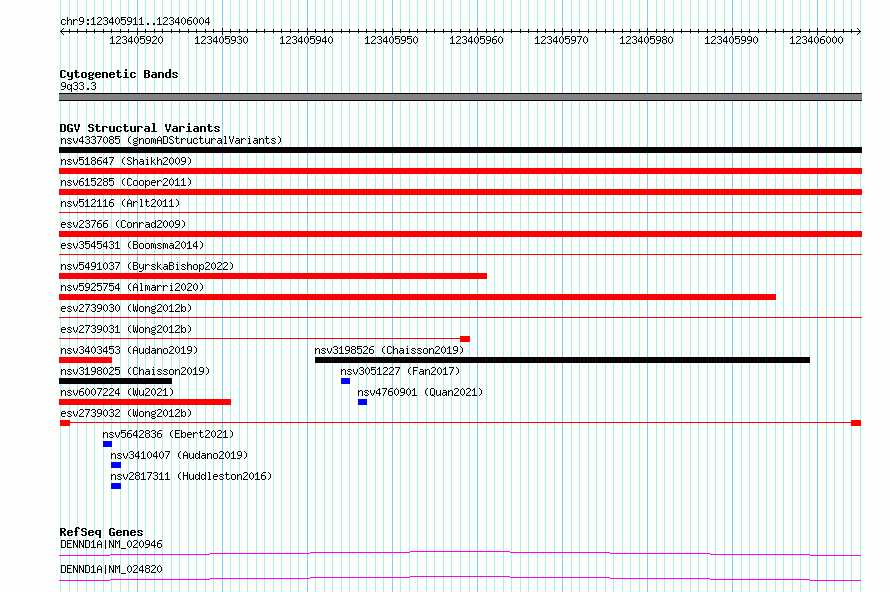Click the black bar under nsv4337085
The image size is (890, 592).
(460, 150)
